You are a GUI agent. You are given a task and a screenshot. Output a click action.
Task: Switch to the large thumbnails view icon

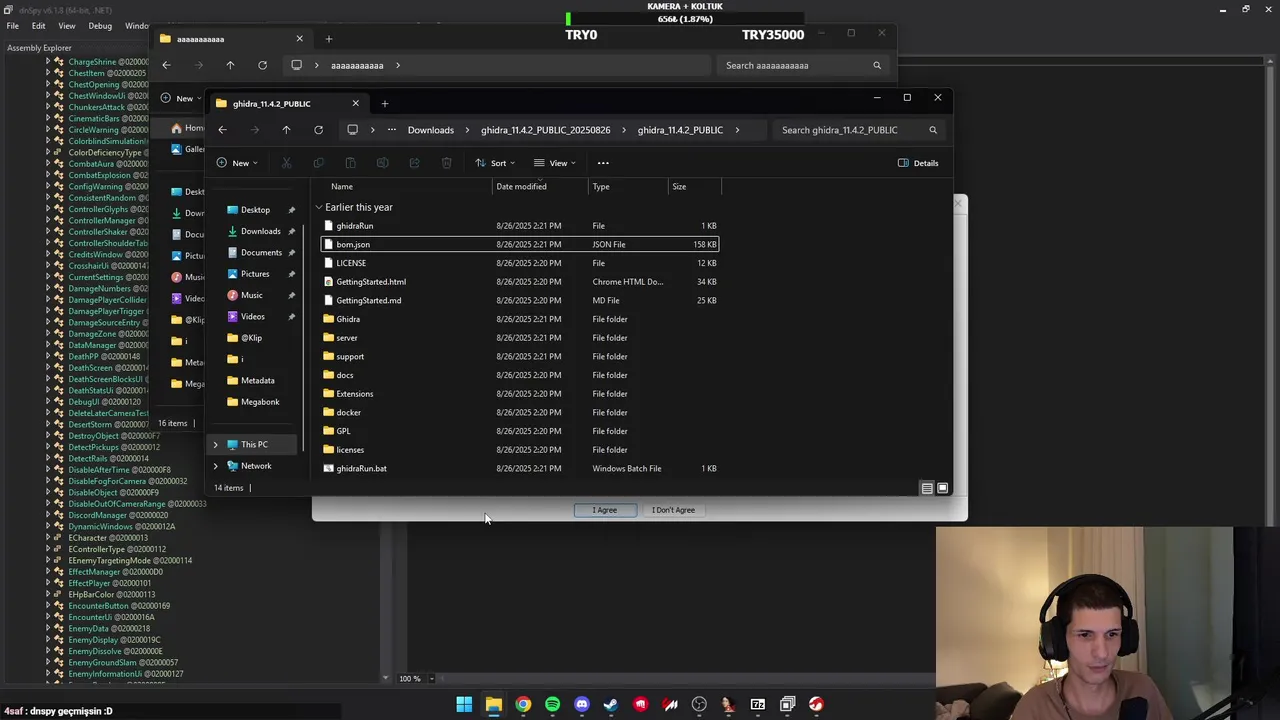click(942, 488)
